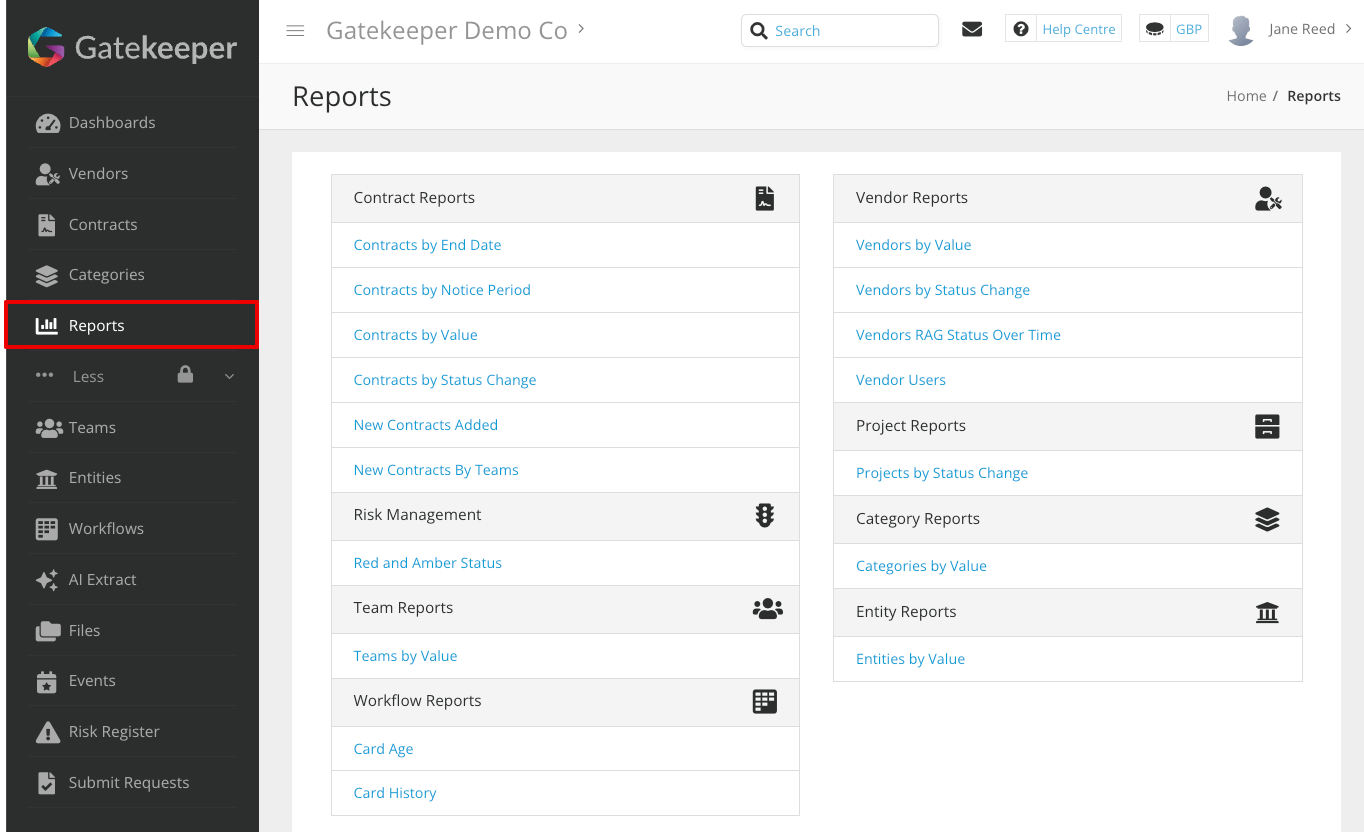
Task: Open the Vendors by Value report
Action: coord(913,245)
